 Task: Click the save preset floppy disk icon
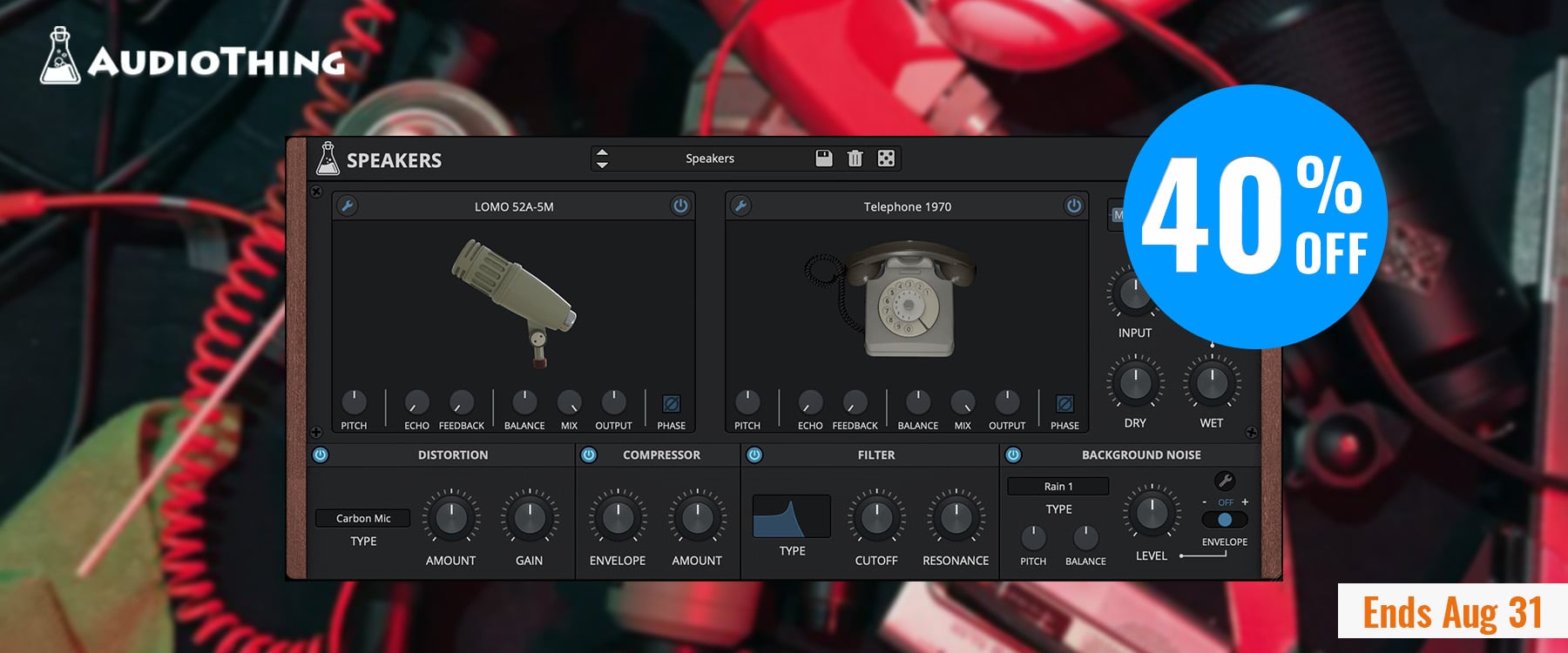(824, 158)
